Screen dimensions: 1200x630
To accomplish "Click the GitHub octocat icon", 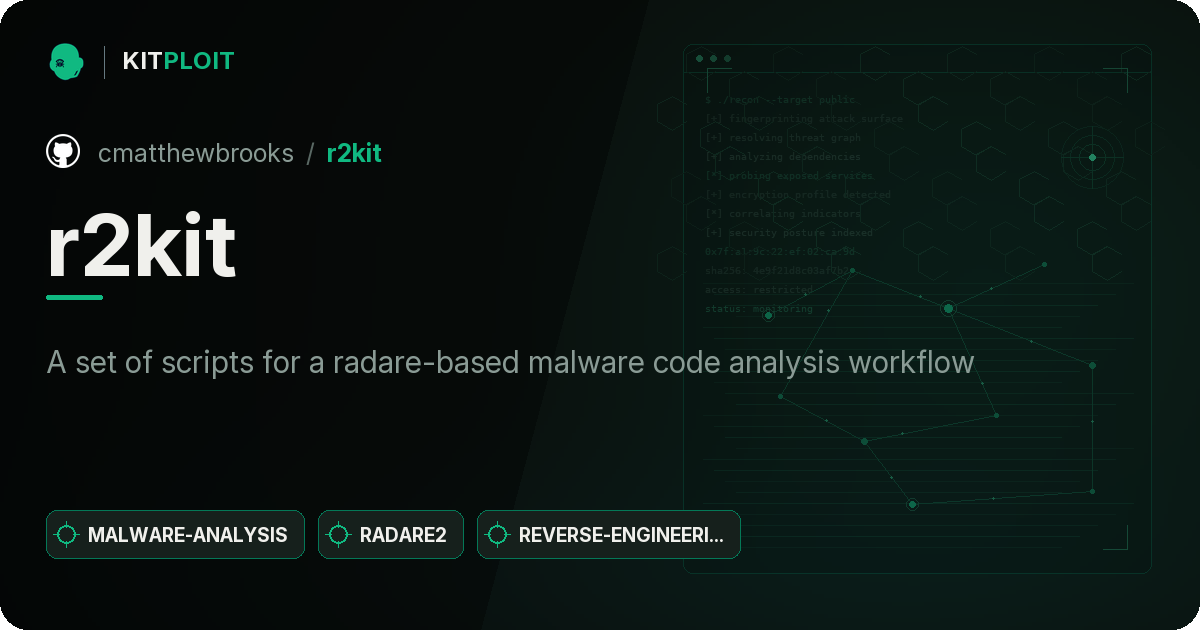I will 63,152.
